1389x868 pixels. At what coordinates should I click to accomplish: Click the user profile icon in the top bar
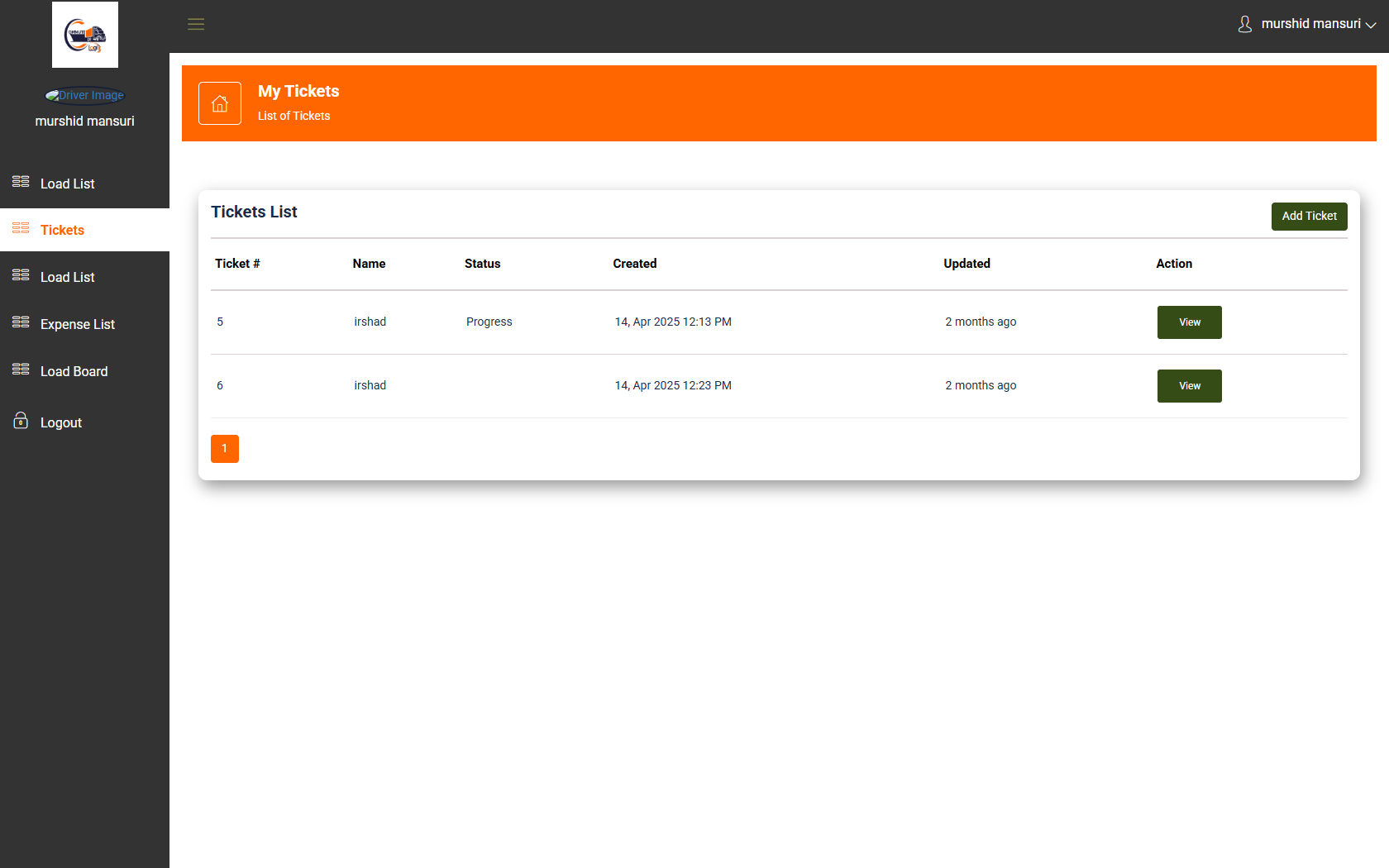[1244, 24]
